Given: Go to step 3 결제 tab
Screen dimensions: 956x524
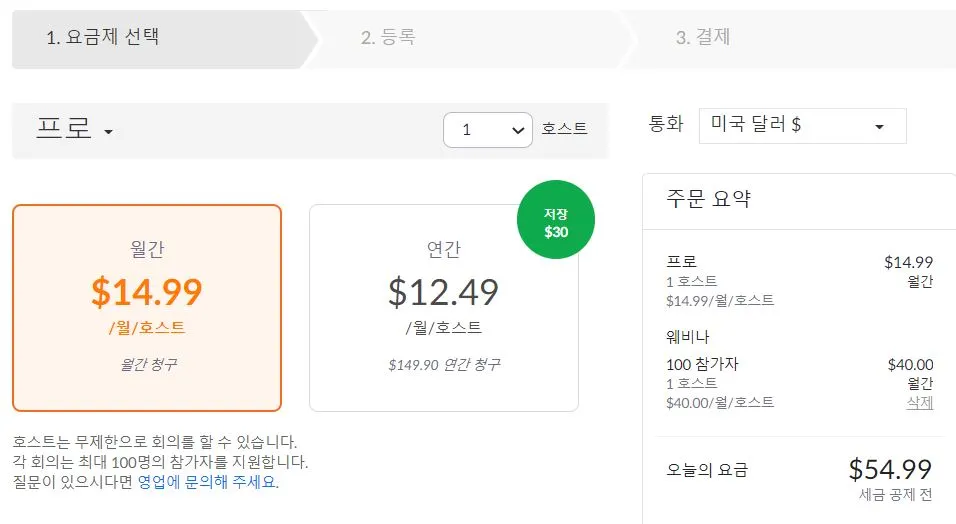Looking at the screenshot, I should click(703, 38).
